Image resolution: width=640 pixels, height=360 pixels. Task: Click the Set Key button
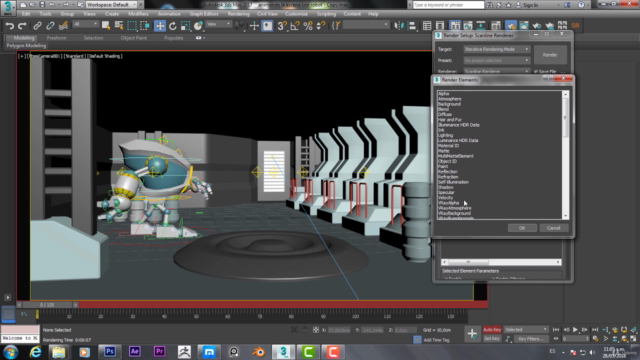(x=492, y=339)
